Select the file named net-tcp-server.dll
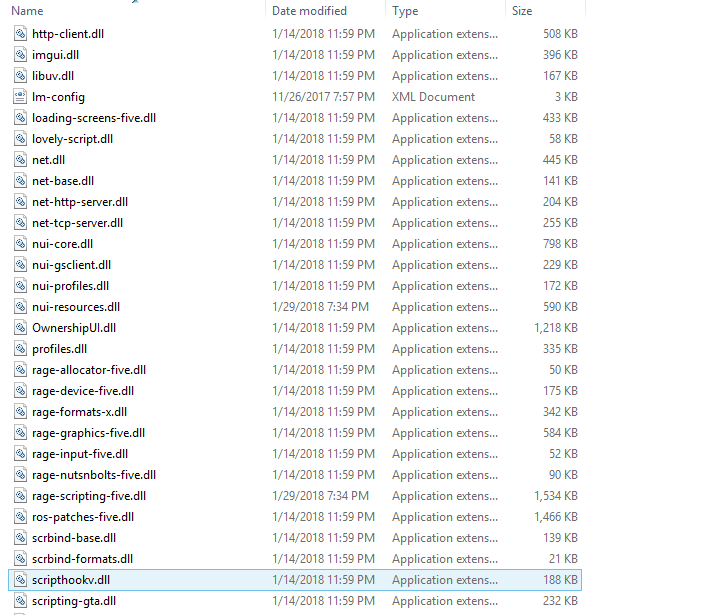Viewport: 712px width, 615px height. pyautogui.click(x=77, y=223)
